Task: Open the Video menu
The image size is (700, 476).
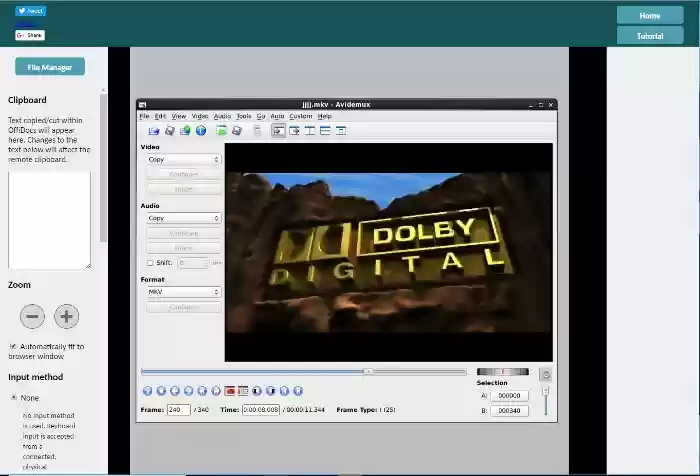Action: (200, 116)
